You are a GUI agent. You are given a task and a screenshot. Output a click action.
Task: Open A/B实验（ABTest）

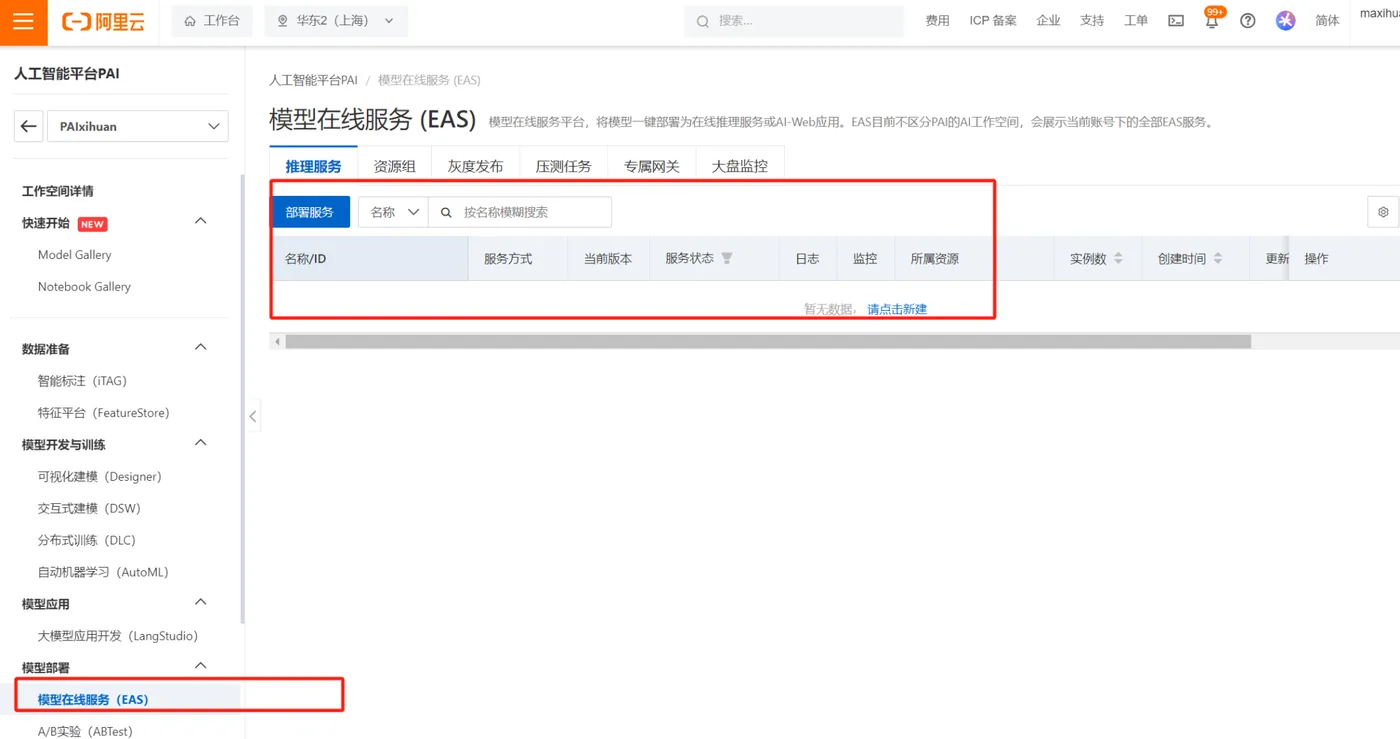(x=85, y=731)
